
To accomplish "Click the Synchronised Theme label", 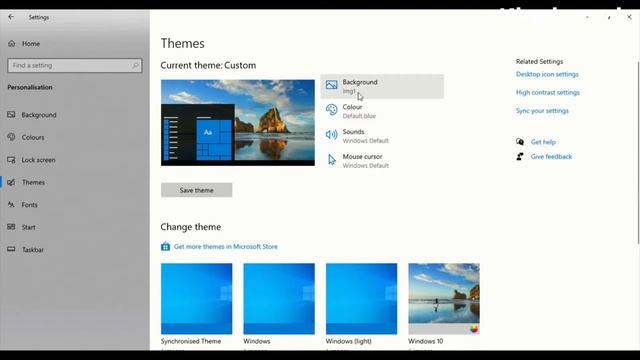I will tap(191, 341).
